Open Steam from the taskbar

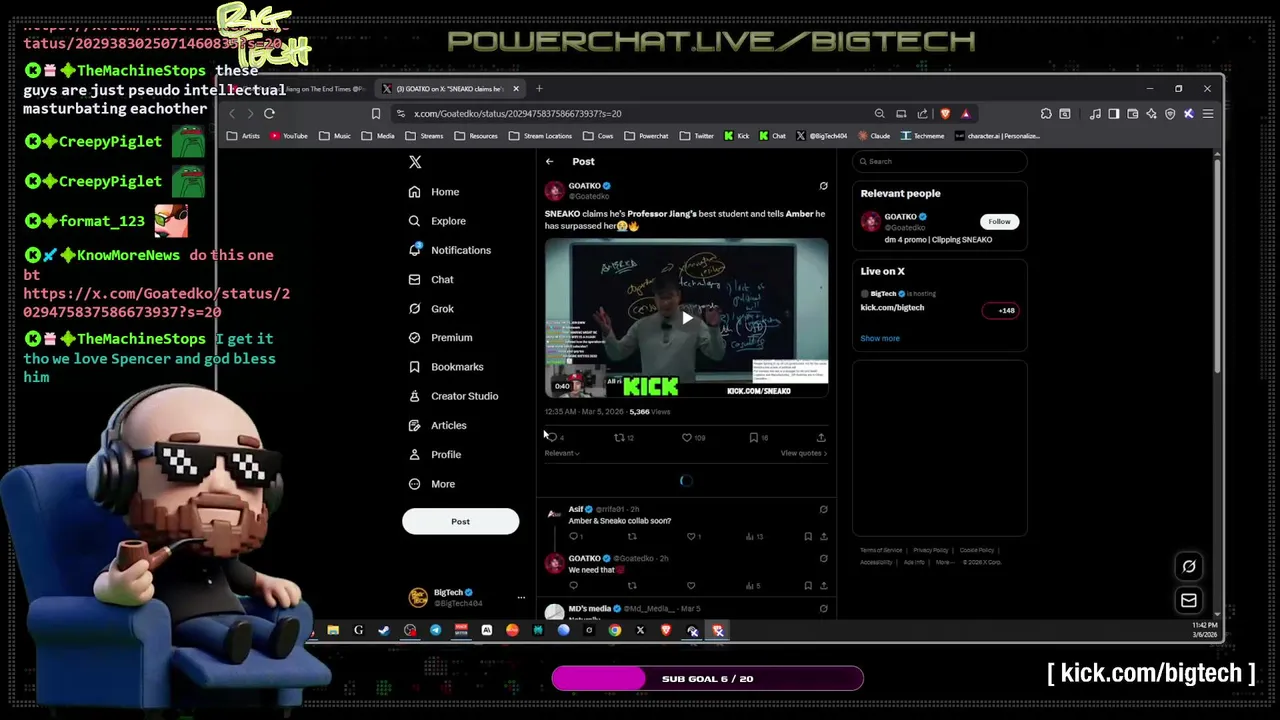(x=384, y=630)
